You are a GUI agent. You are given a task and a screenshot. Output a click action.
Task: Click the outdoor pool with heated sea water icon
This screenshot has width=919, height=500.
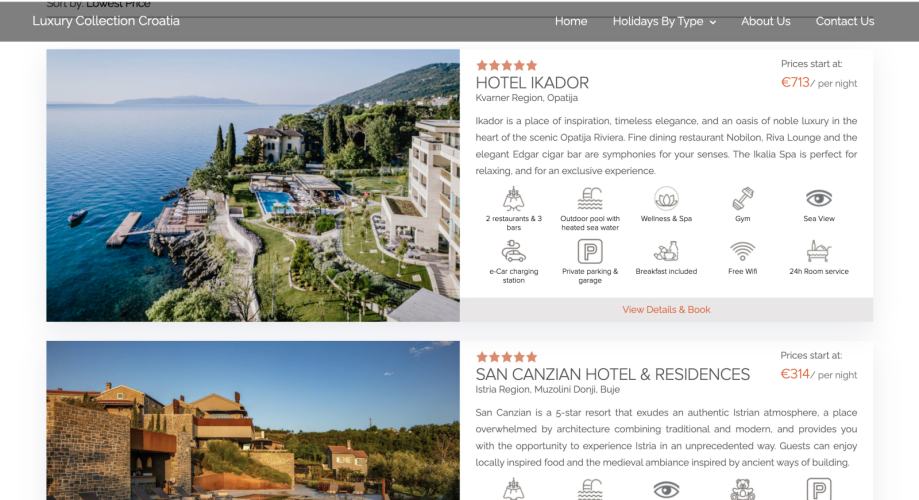[590, 199]
